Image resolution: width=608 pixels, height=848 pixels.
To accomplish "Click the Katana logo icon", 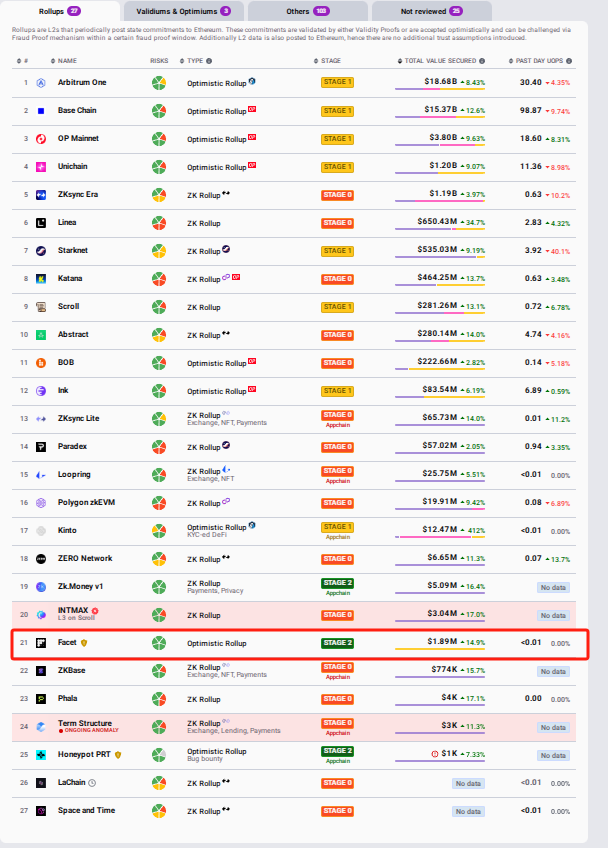I will [41, 279].
